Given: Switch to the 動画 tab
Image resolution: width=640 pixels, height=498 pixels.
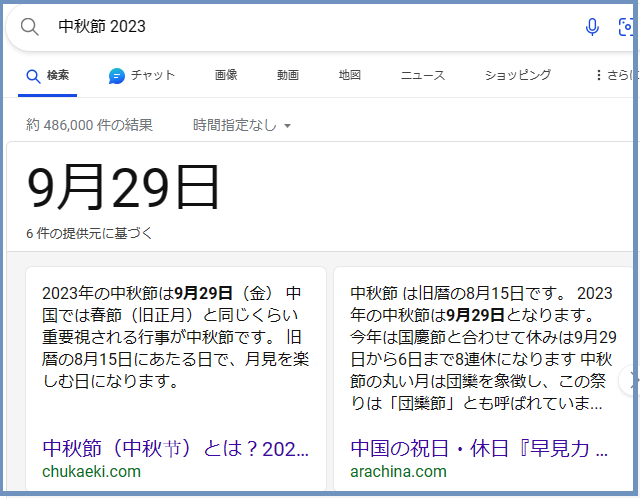Looking at the screenshot, I should tap(288, 75).
